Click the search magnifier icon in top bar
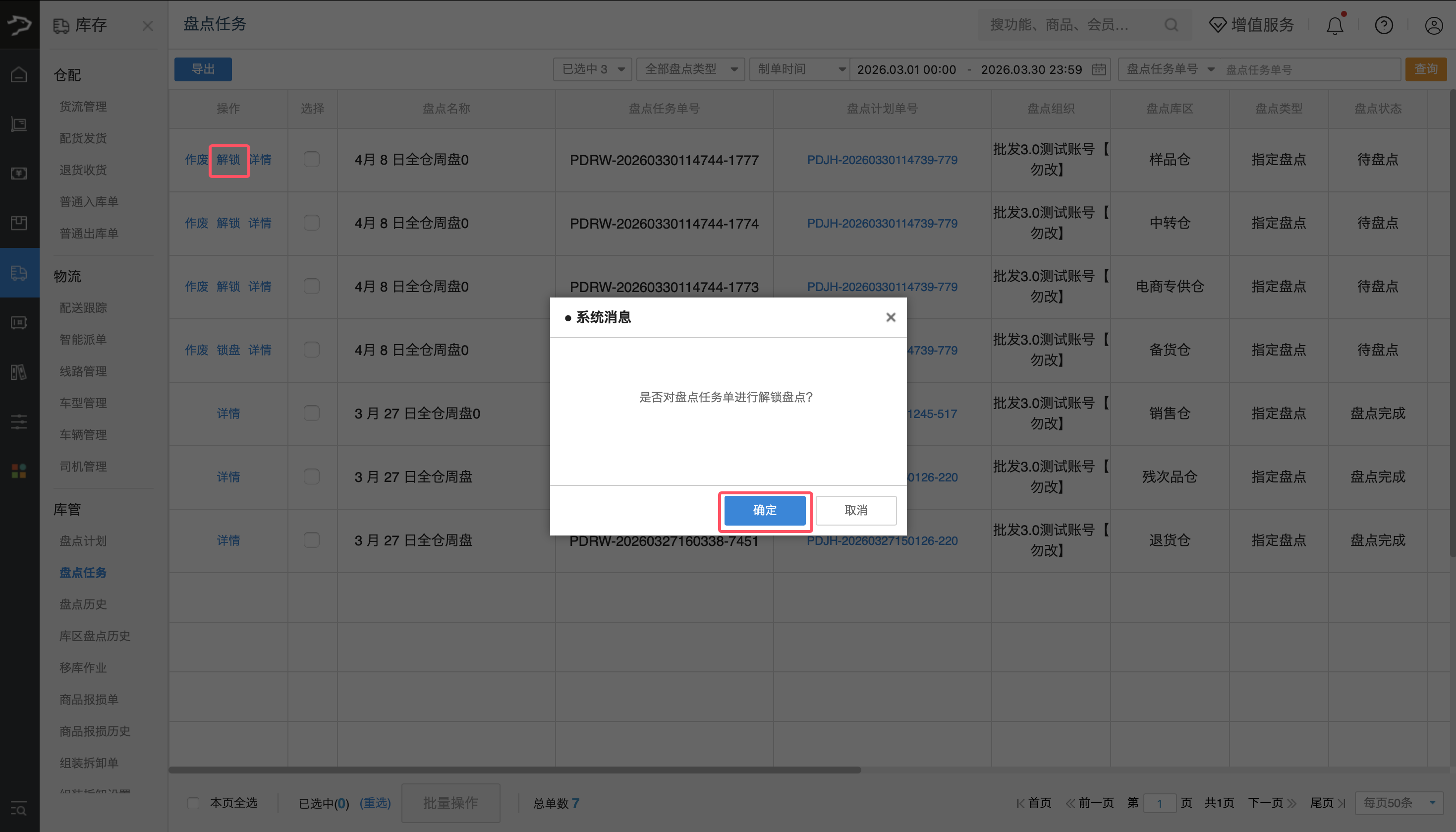1456x832 pixels. point(1171,25)
